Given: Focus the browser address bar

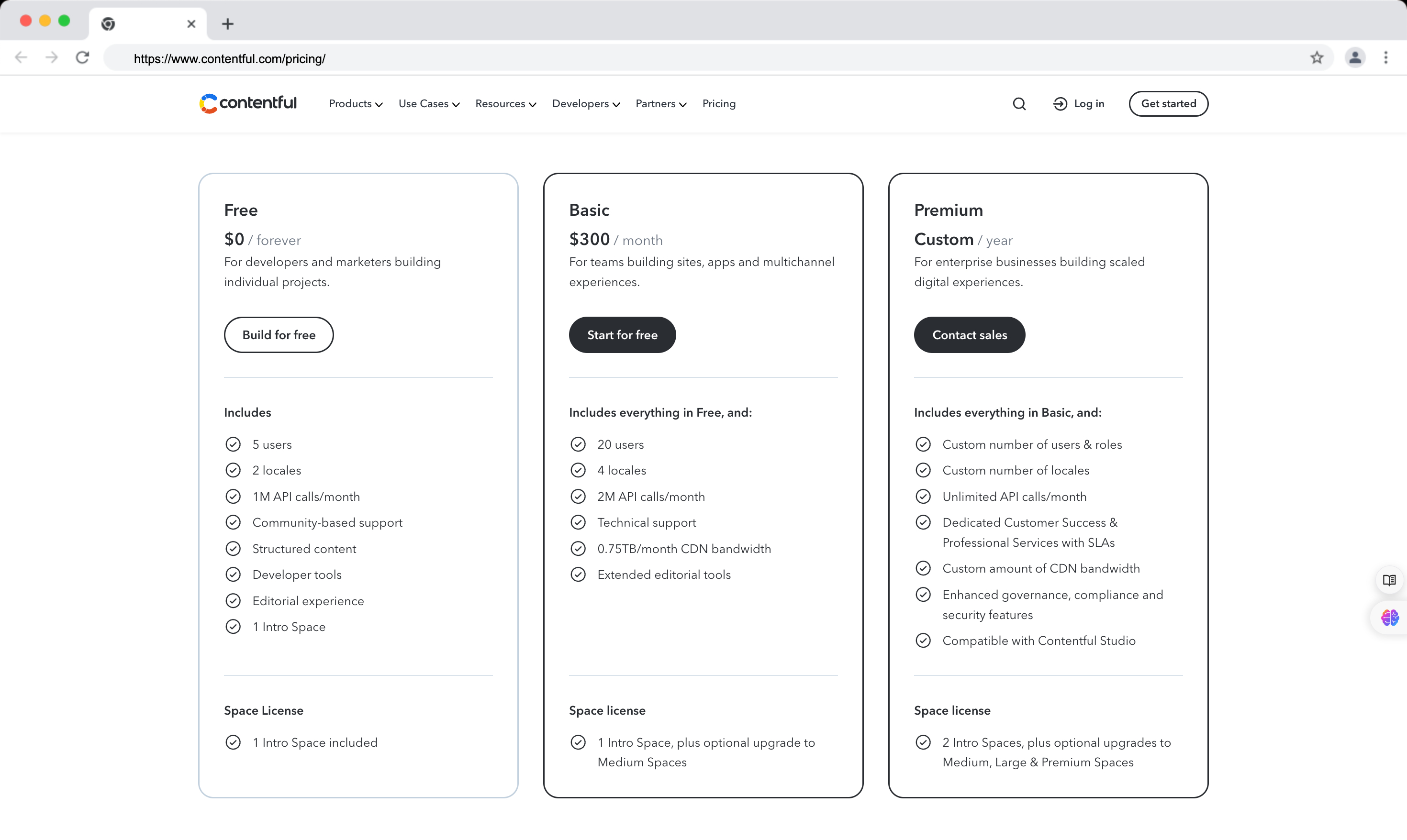Looking at the screenshot, I should click(x=680, y=59).
